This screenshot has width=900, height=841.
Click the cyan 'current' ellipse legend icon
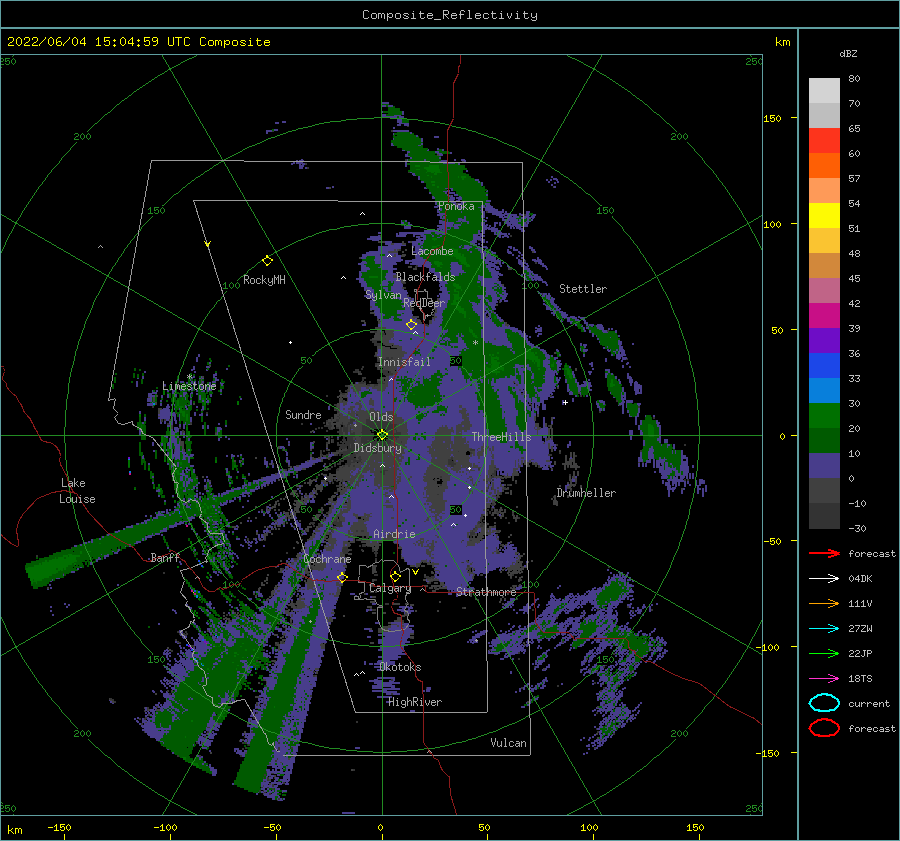824,703
